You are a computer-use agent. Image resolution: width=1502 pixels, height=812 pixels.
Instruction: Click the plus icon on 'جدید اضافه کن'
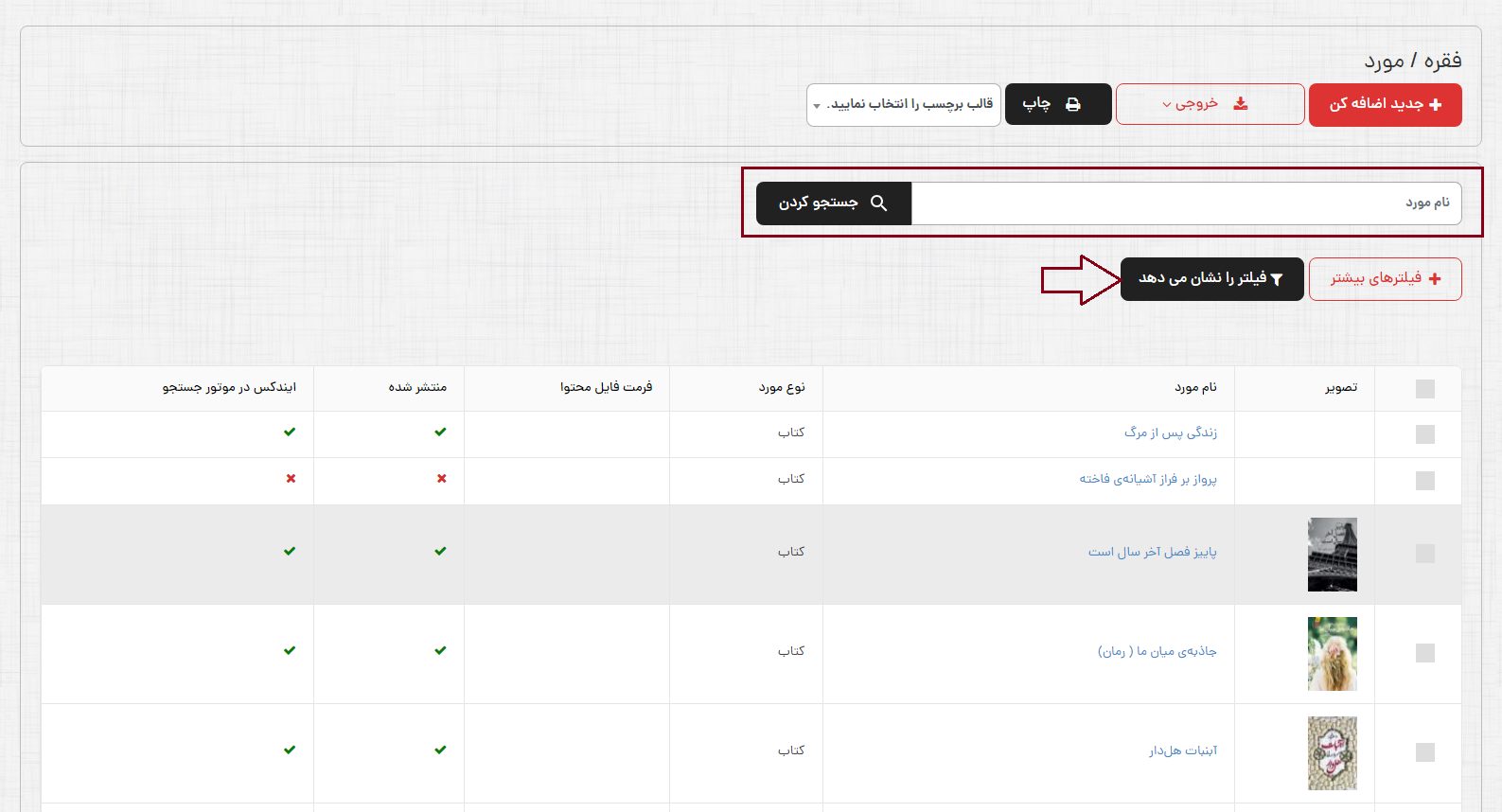[1435, 104]
